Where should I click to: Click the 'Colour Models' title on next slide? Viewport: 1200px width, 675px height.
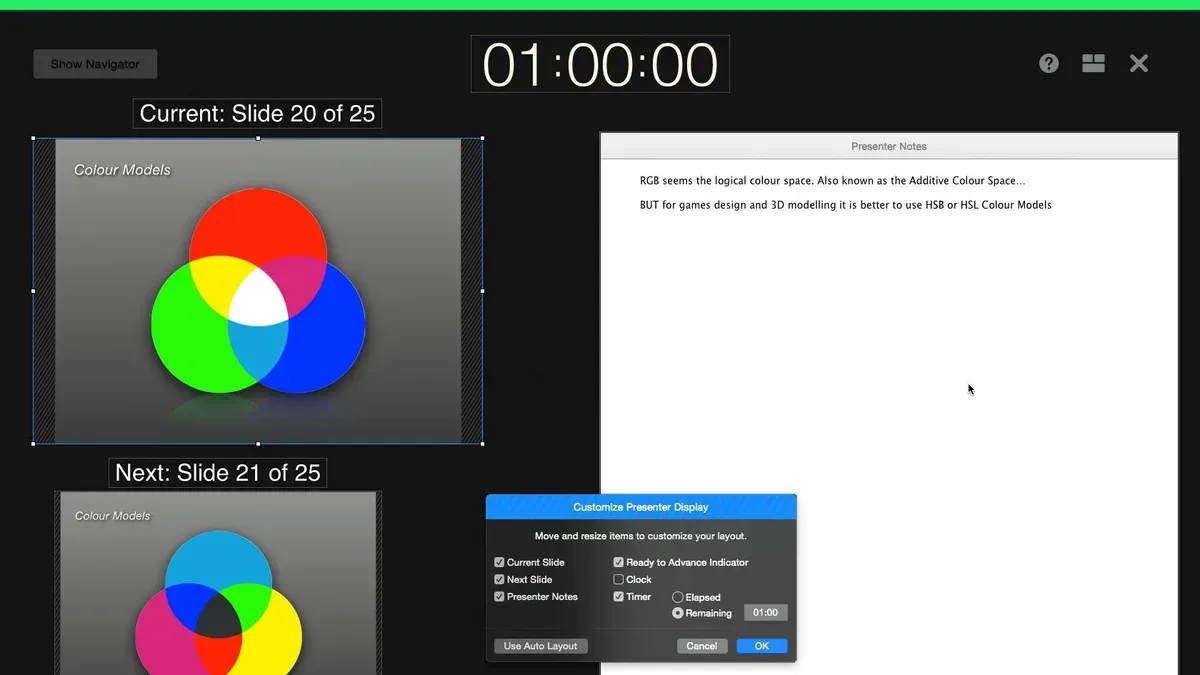(x=112, y=516)
